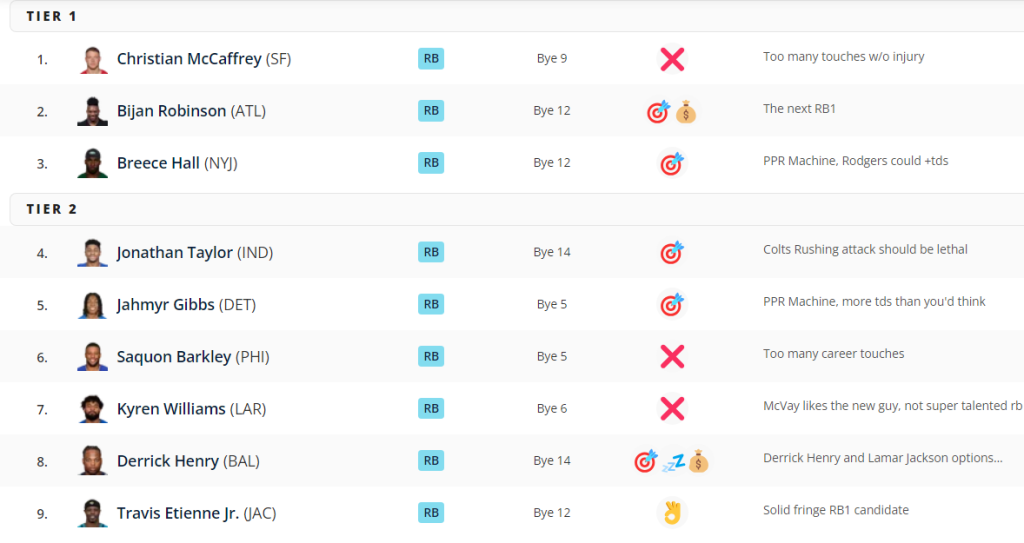Image resolution: width=1024 pixels, height=543 pixels.
Task: Click the red X icon for Saquon Barkley
Action: click(x=672, y=357)
